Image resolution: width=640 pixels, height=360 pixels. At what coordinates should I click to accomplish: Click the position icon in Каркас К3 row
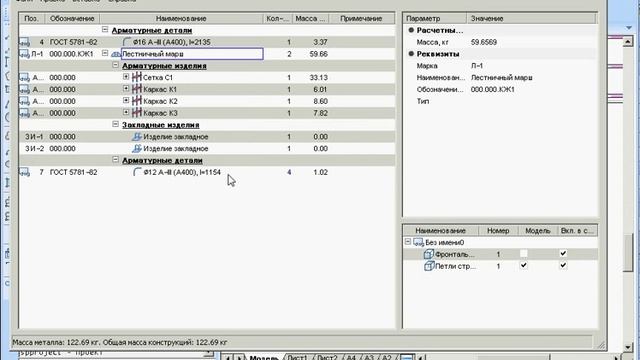(x=24, y=113)
